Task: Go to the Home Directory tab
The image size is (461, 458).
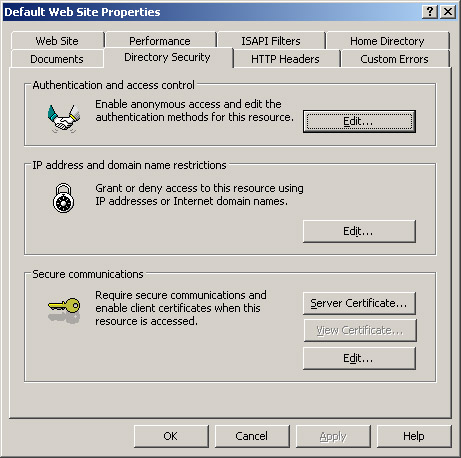Action: point(387,41)
